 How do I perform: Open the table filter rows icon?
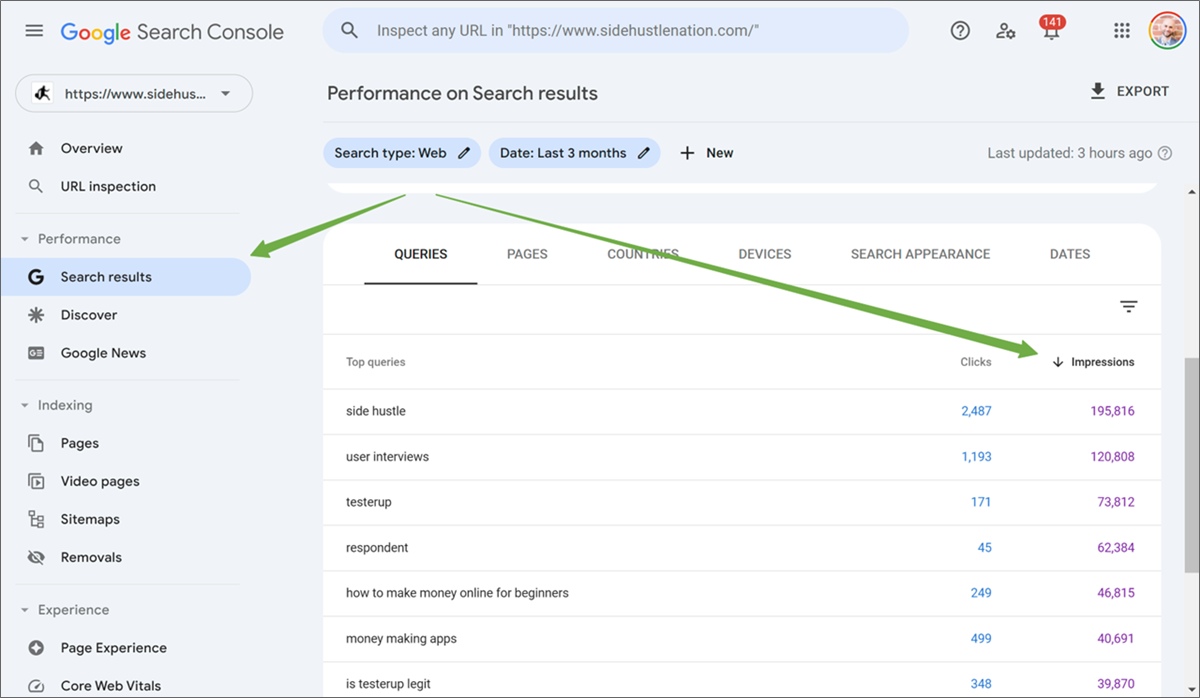(x=1129, y=307)
